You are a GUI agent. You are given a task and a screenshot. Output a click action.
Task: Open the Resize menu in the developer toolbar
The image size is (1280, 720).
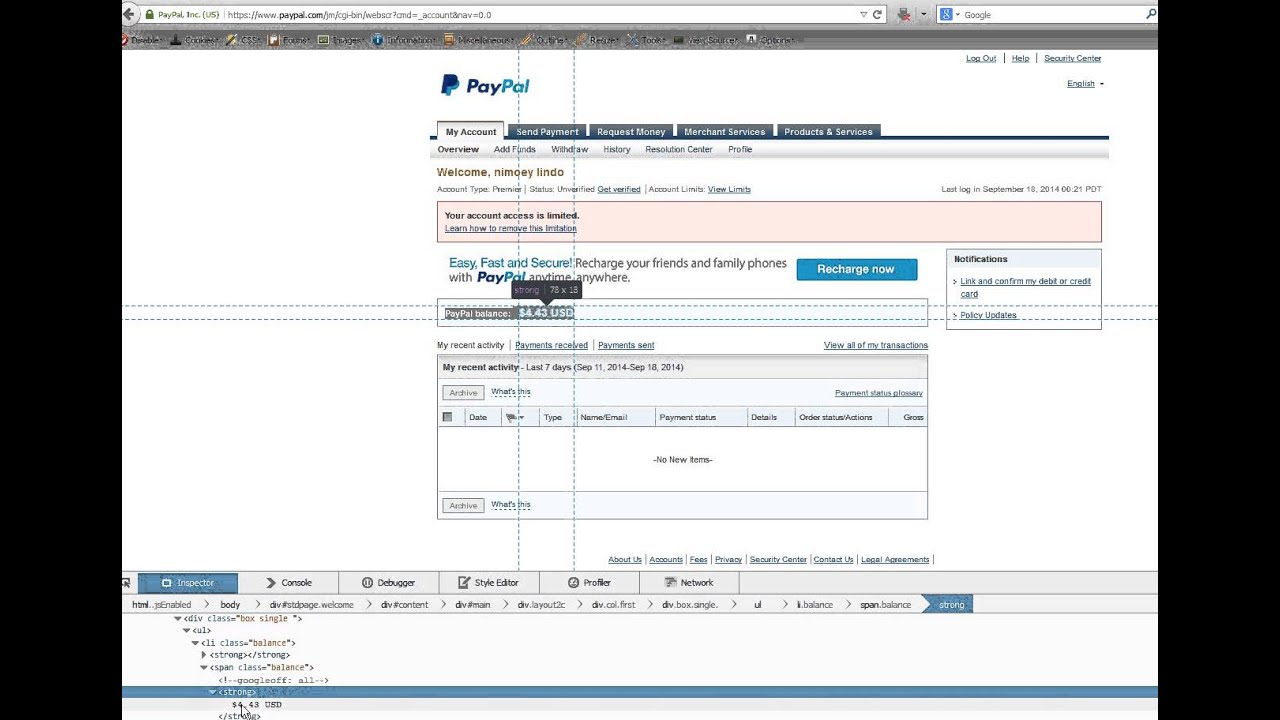click(598, 40)
